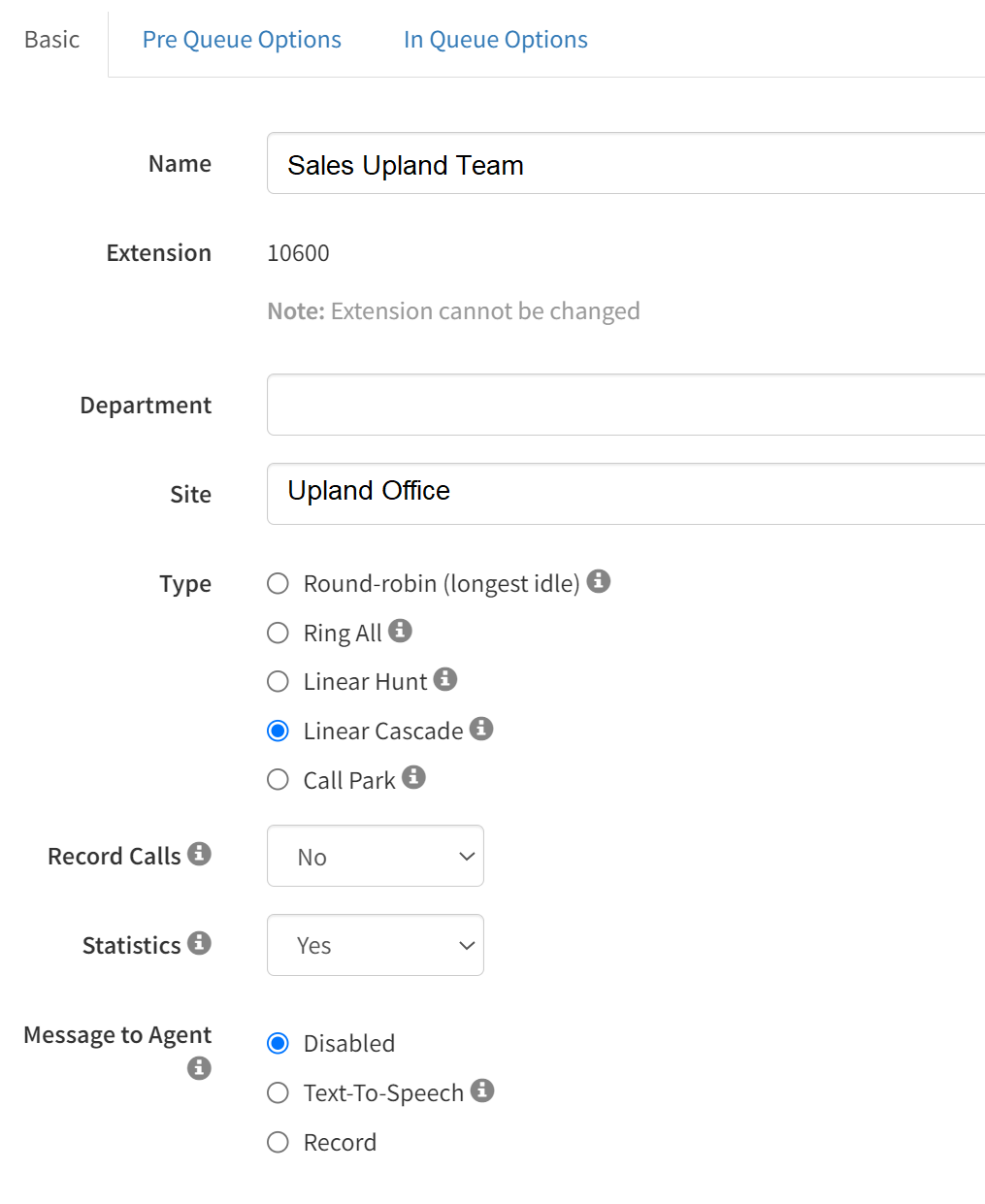Click Record Calls info icon
This screenshot has height=1204, width=985.
(200, 854)
